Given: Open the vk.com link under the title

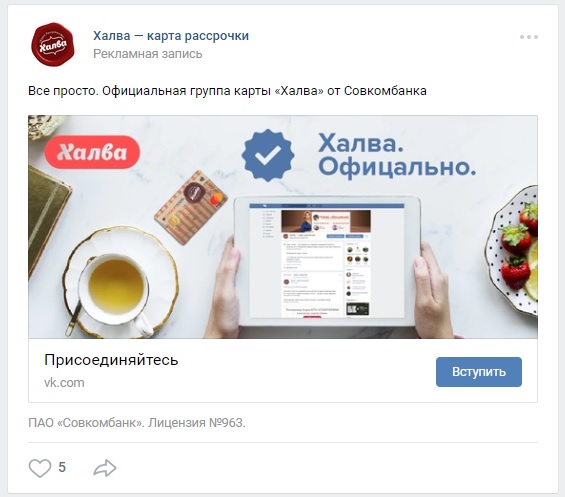Looking at the screenshot, I should point(64,382).
